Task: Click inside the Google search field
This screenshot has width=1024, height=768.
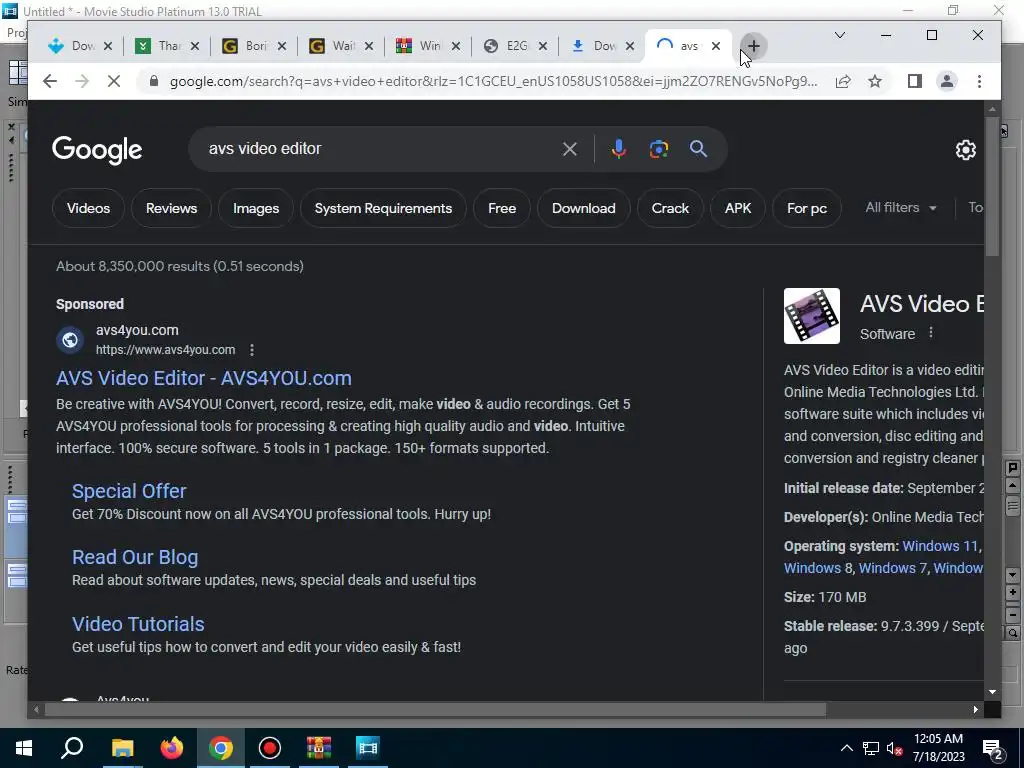Action: point(379,149)
